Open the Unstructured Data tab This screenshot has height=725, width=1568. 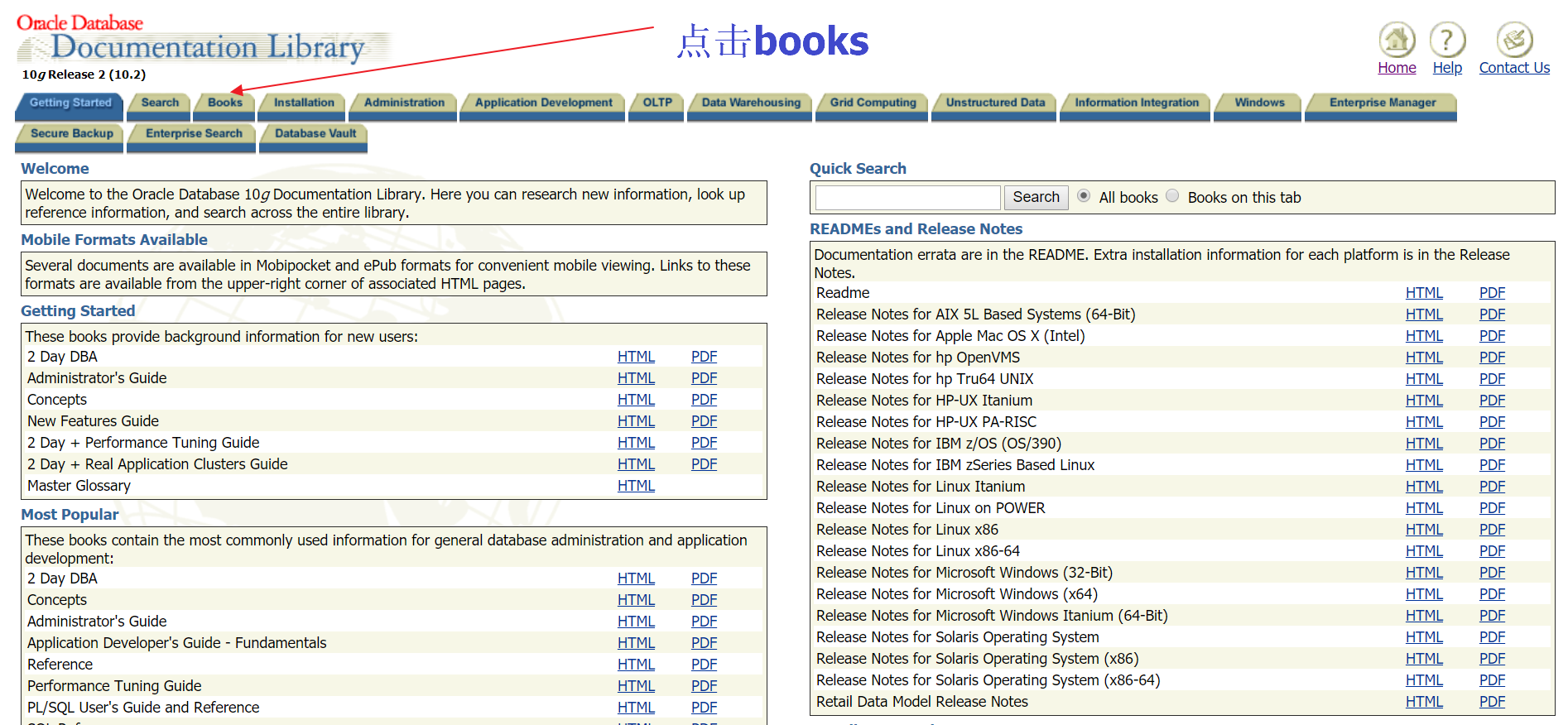click(995, 106)
